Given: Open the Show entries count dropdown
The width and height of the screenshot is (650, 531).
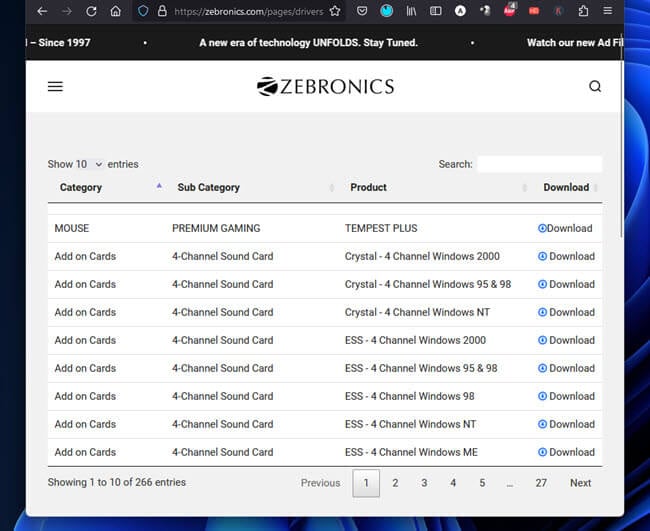Looking at the screenshot, I should pyautogui.click(x=89, y=164).
